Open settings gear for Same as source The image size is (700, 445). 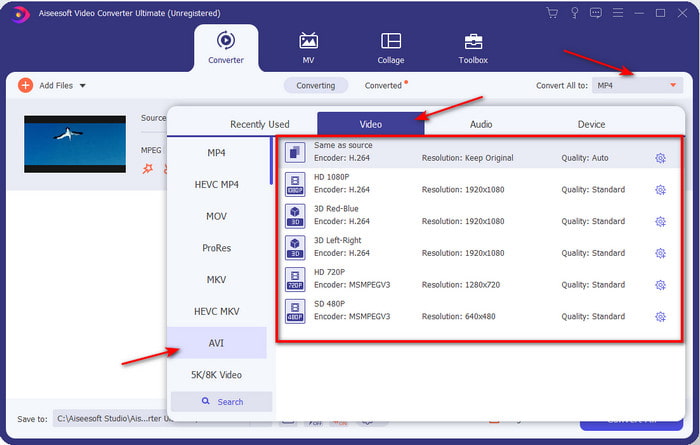(660, 158)
